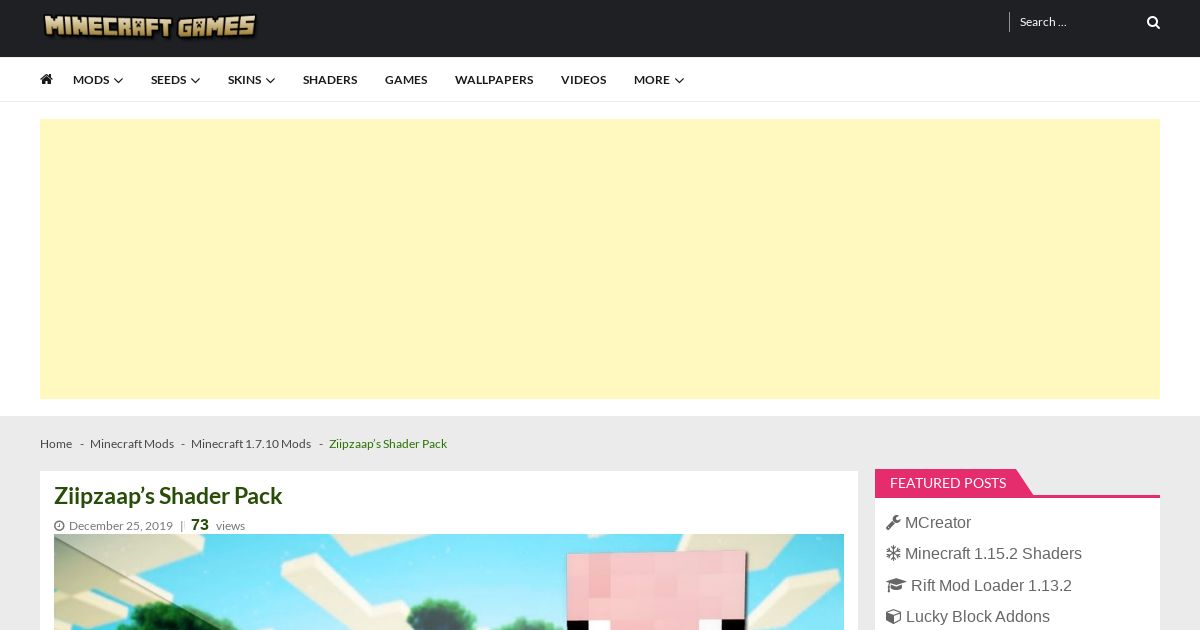Click the Ziipzaap's Shader Pack article title

click(168, 496)
